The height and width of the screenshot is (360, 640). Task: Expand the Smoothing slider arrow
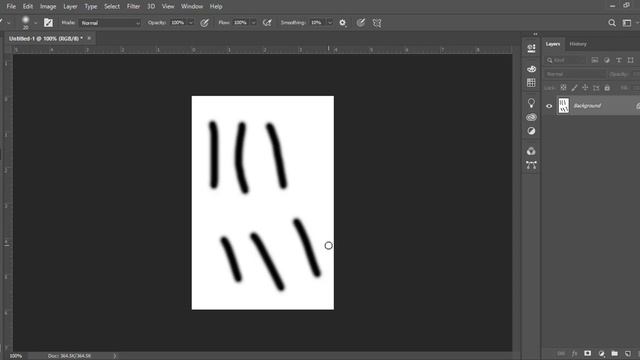click(329, 23)
